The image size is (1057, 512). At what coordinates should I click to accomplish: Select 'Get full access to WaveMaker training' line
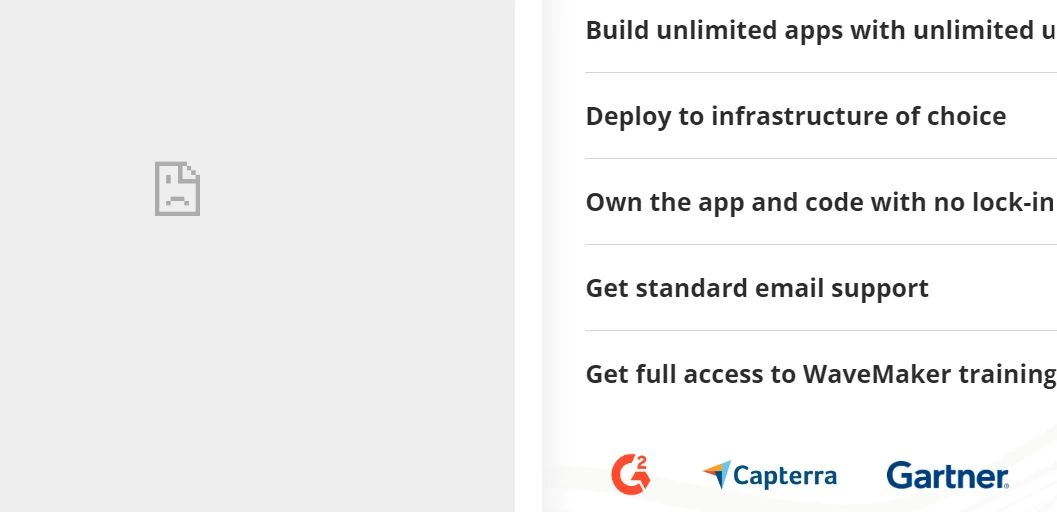point(821,374)
